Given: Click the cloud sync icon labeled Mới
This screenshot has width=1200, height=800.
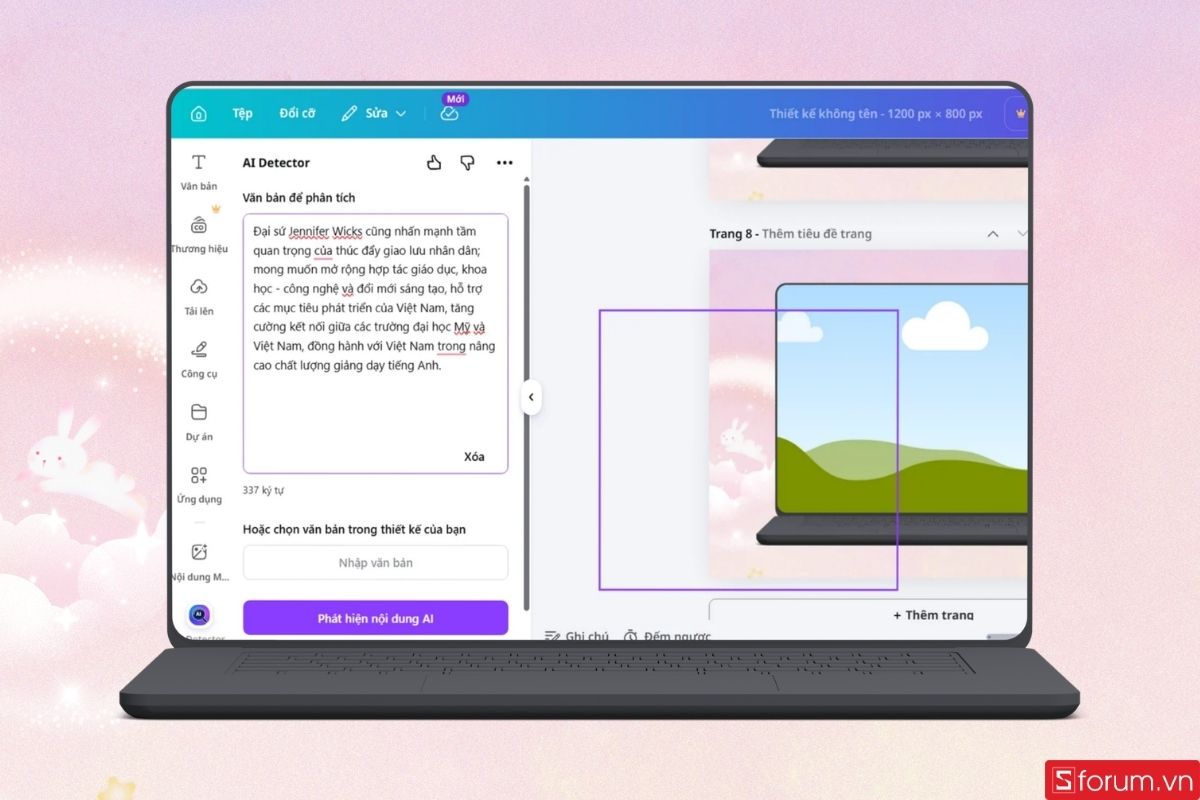Looking at the screenshot, I should 450,113.
